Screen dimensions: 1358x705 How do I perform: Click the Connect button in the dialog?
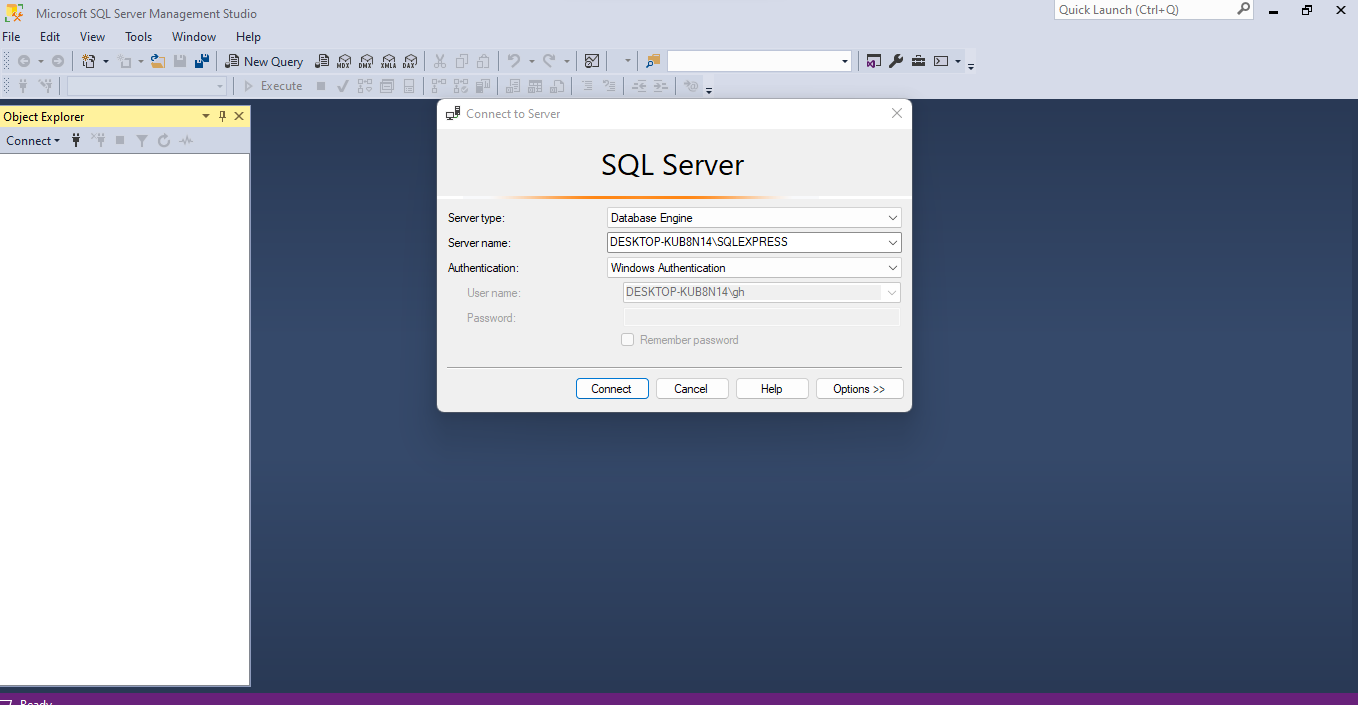[612, 389]
